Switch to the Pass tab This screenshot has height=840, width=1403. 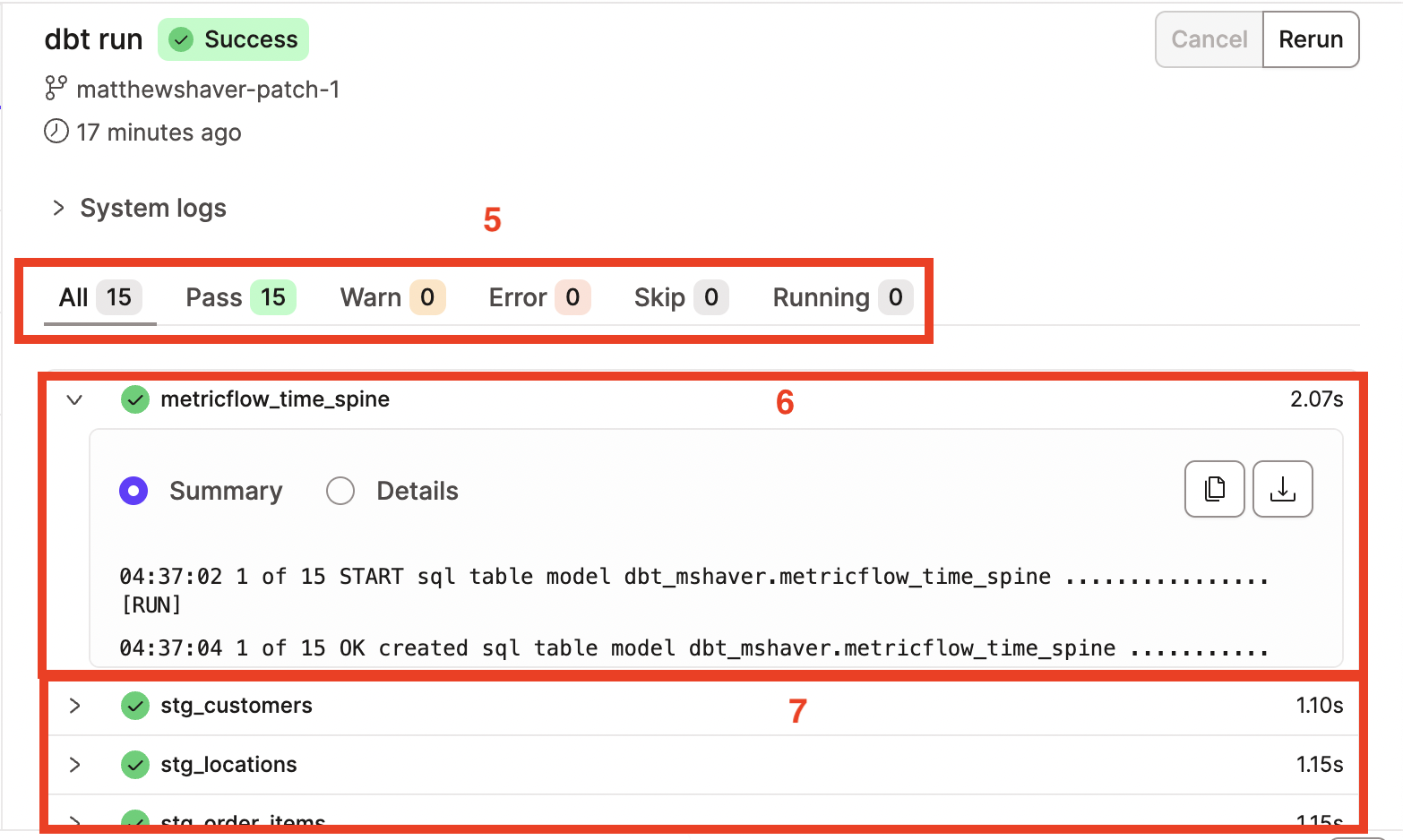[213, 296]
